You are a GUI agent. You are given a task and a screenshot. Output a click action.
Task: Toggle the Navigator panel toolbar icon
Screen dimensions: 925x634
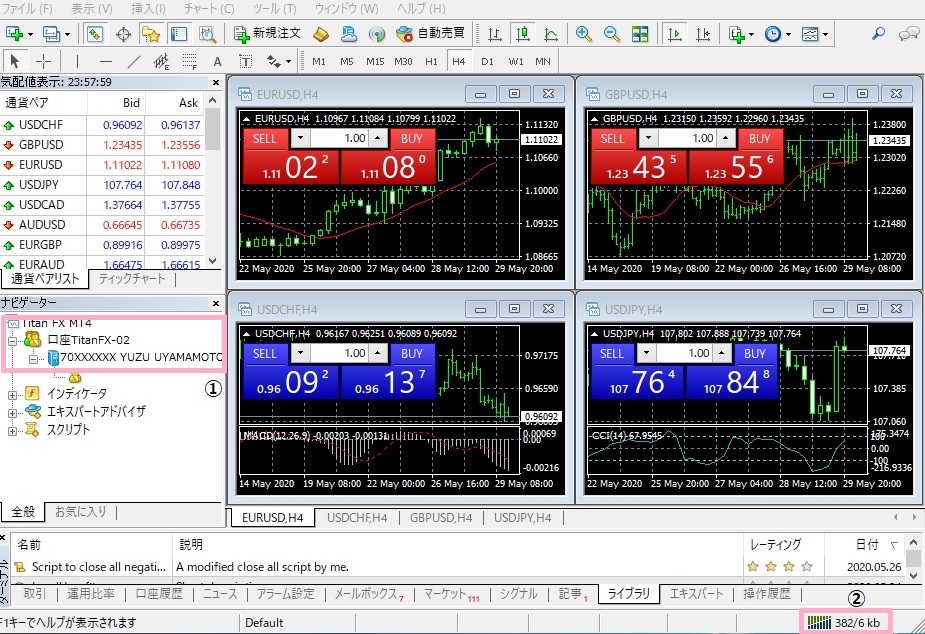point(151,34)
